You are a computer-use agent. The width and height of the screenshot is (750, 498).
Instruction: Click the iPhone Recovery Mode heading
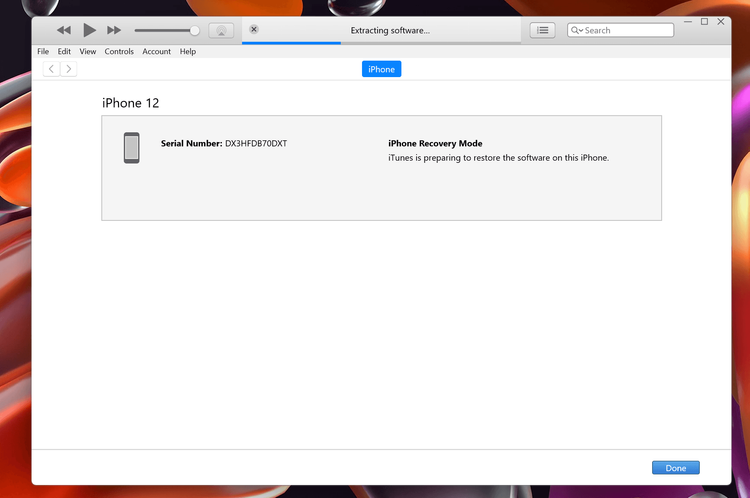(x=435, y=144)
